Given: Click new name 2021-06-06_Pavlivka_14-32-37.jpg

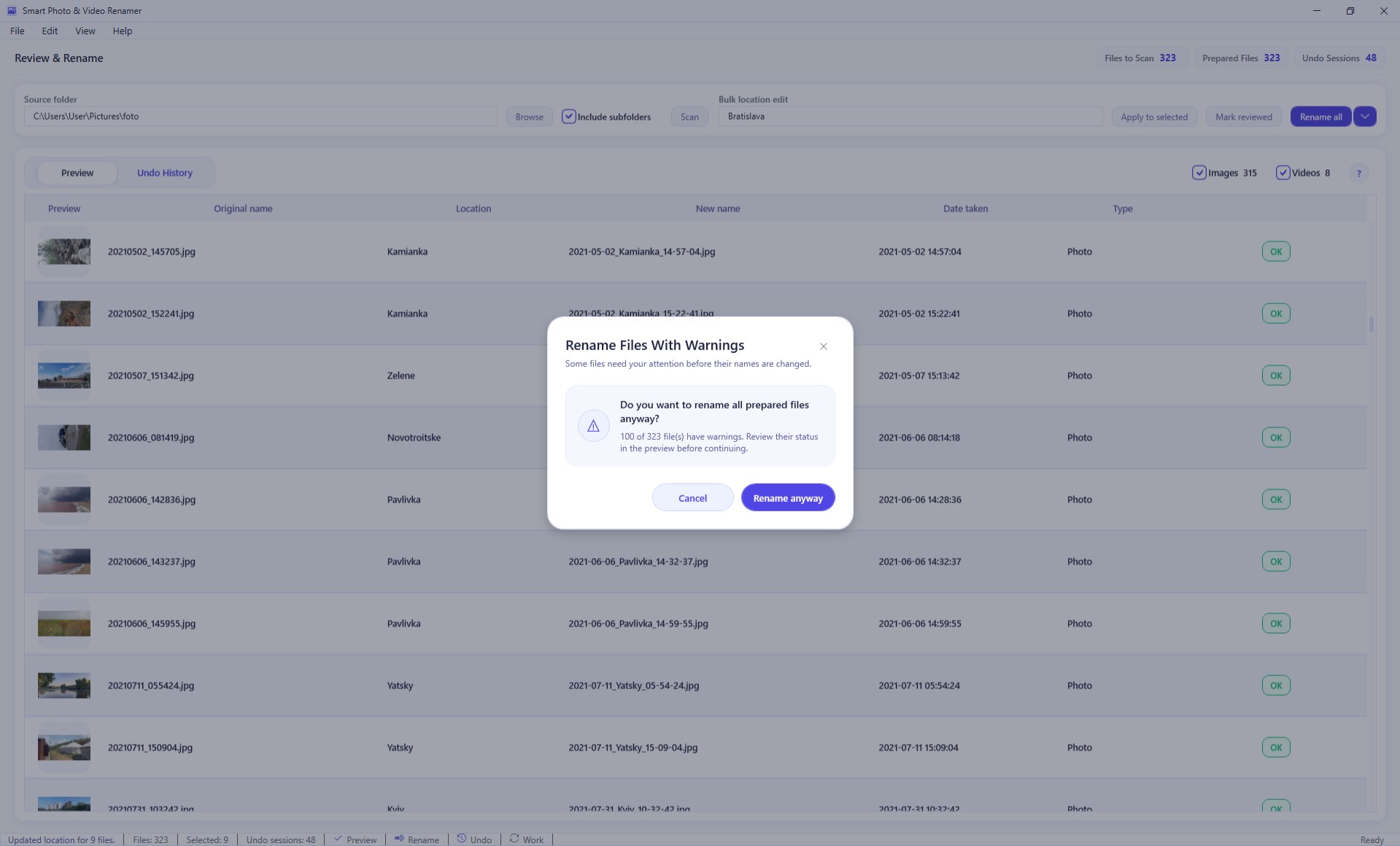Looking at the screenshot, I should [x=638, y=562].
